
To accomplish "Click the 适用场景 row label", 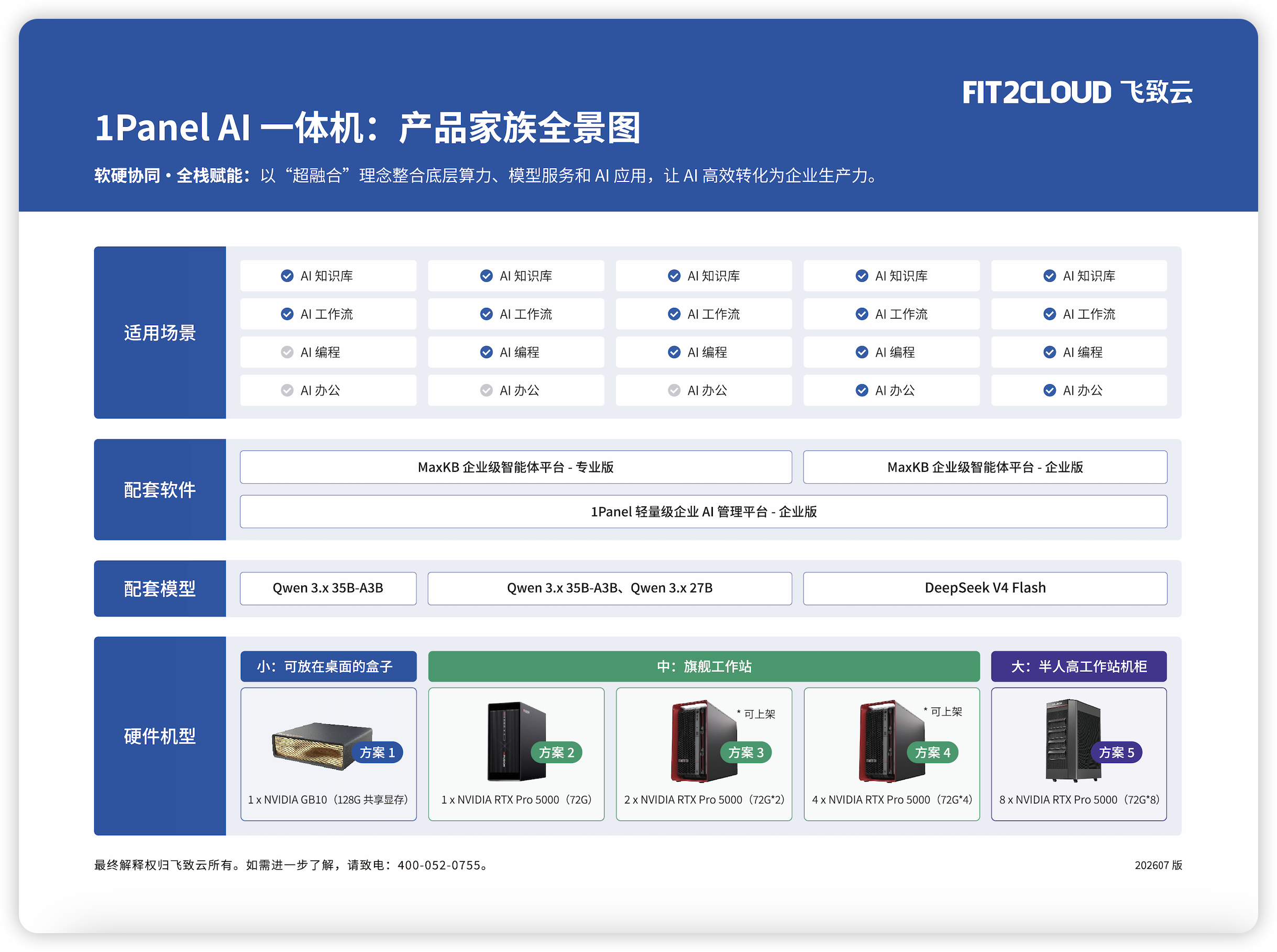I will tap(160, 333).
